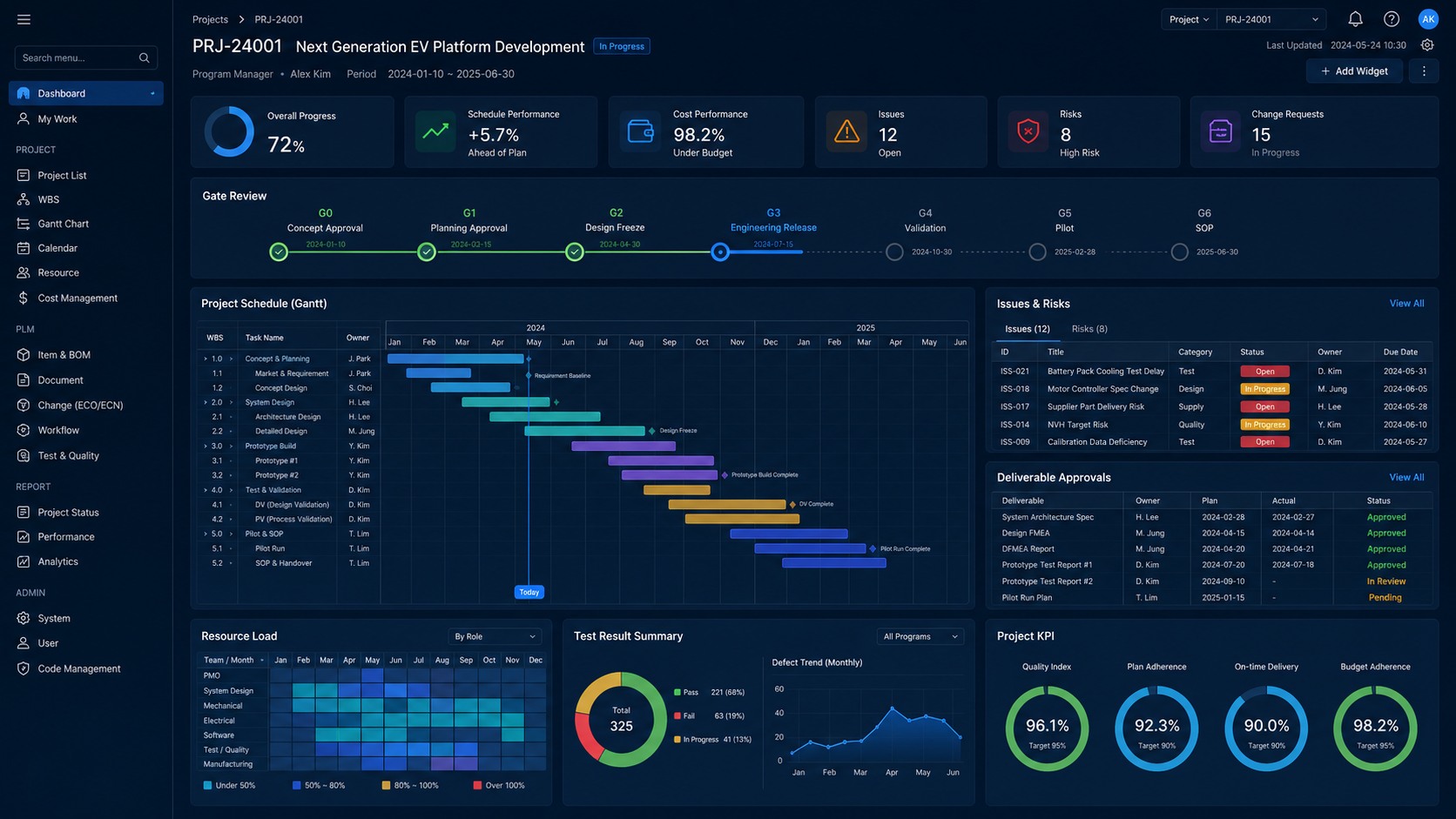Click the Code Management sidebar icon
The image size is (1456, 819).
(x=24, y=668)
